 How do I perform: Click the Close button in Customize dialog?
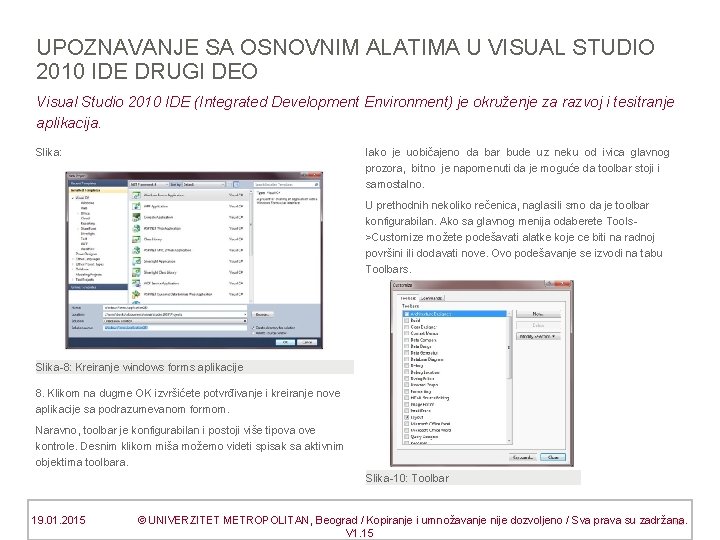point(553,457)
